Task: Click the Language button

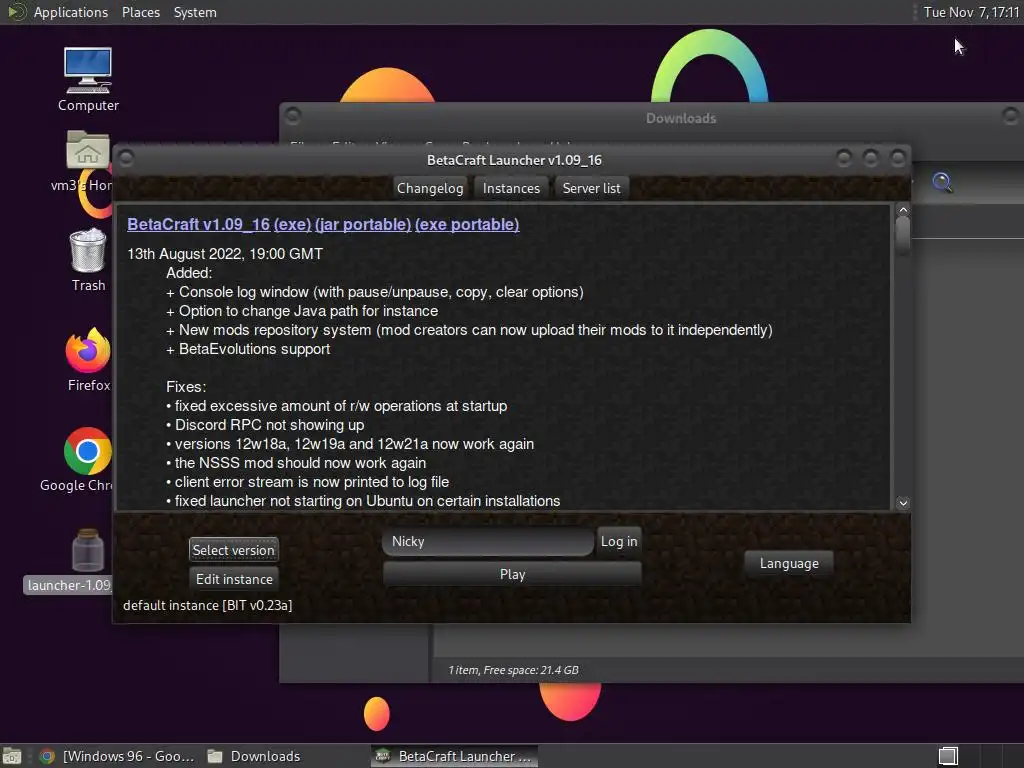Action: [x=789, y=563]
